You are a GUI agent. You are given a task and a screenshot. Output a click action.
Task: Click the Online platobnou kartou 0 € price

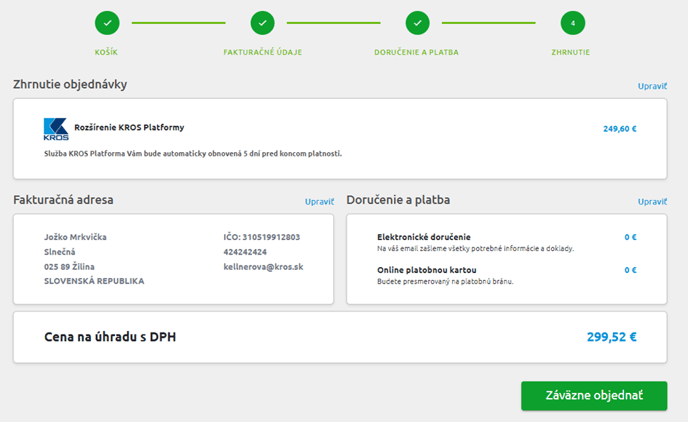(x=631, y=270)
